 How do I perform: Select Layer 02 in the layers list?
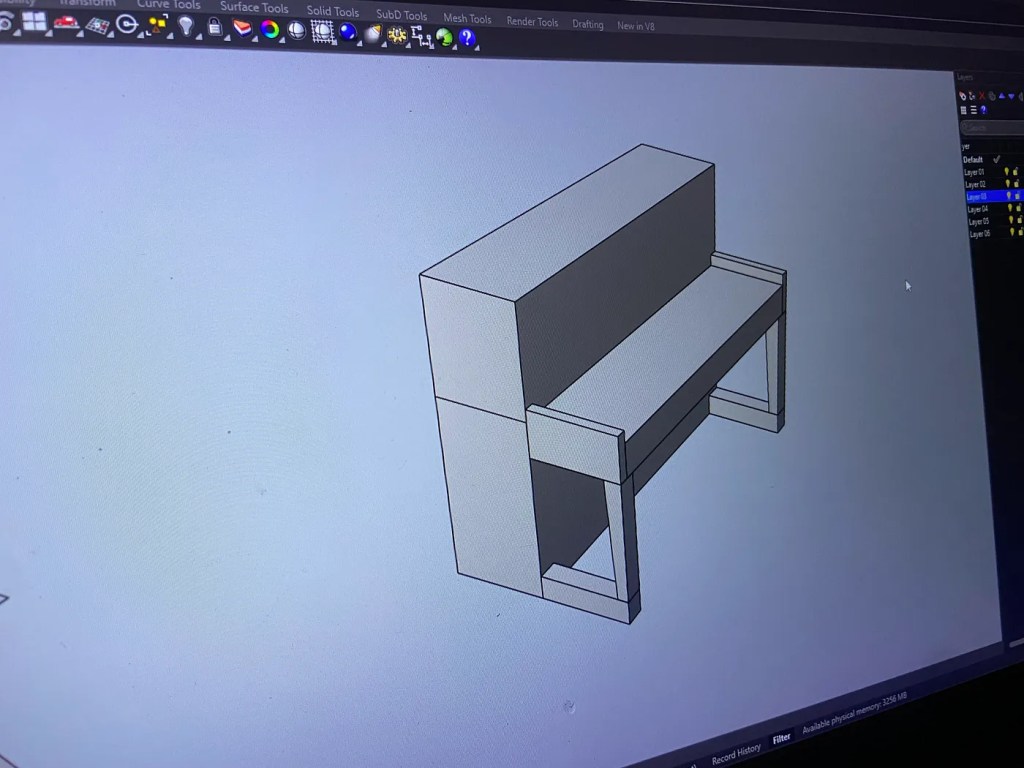975,185
